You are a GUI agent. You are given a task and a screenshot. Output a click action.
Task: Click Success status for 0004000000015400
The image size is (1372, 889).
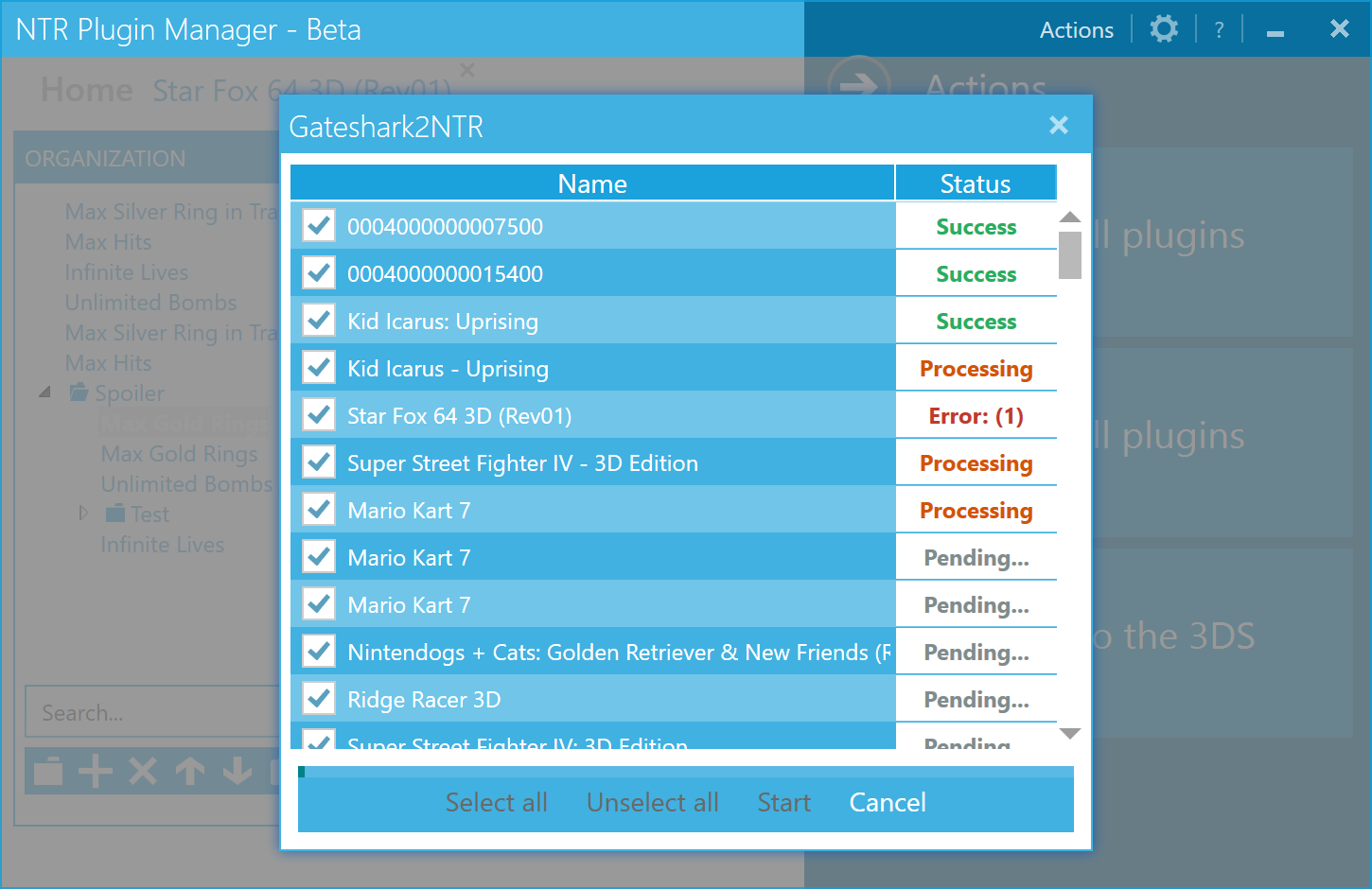pyautogui.click(x=976, y=274)
